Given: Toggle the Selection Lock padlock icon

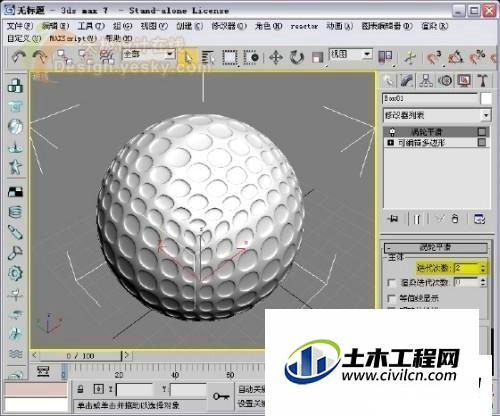Looking at the screenshot, I should (x=81, y=389).
